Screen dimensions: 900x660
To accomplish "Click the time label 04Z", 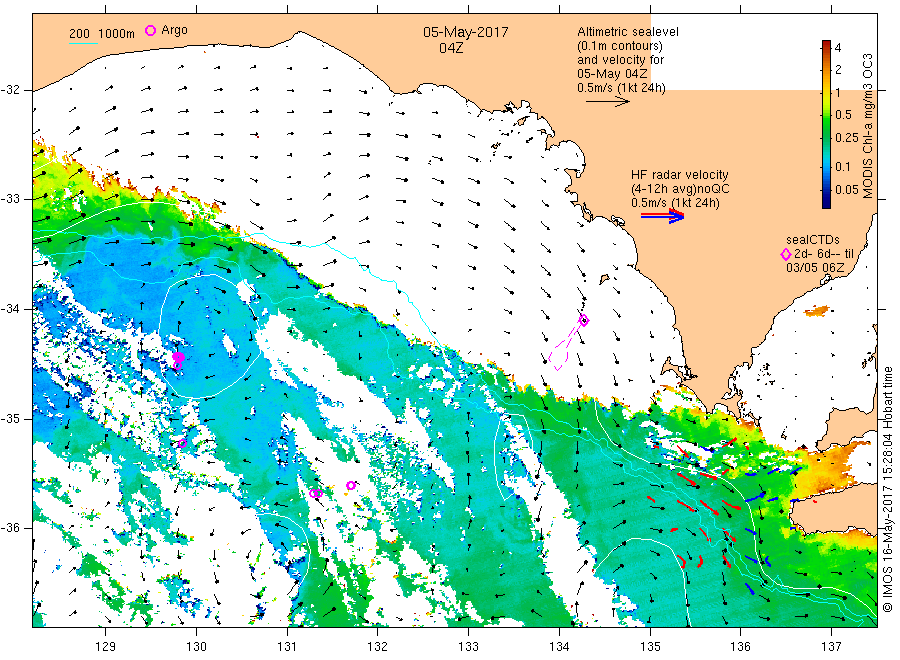I will (x=451, y=48).
